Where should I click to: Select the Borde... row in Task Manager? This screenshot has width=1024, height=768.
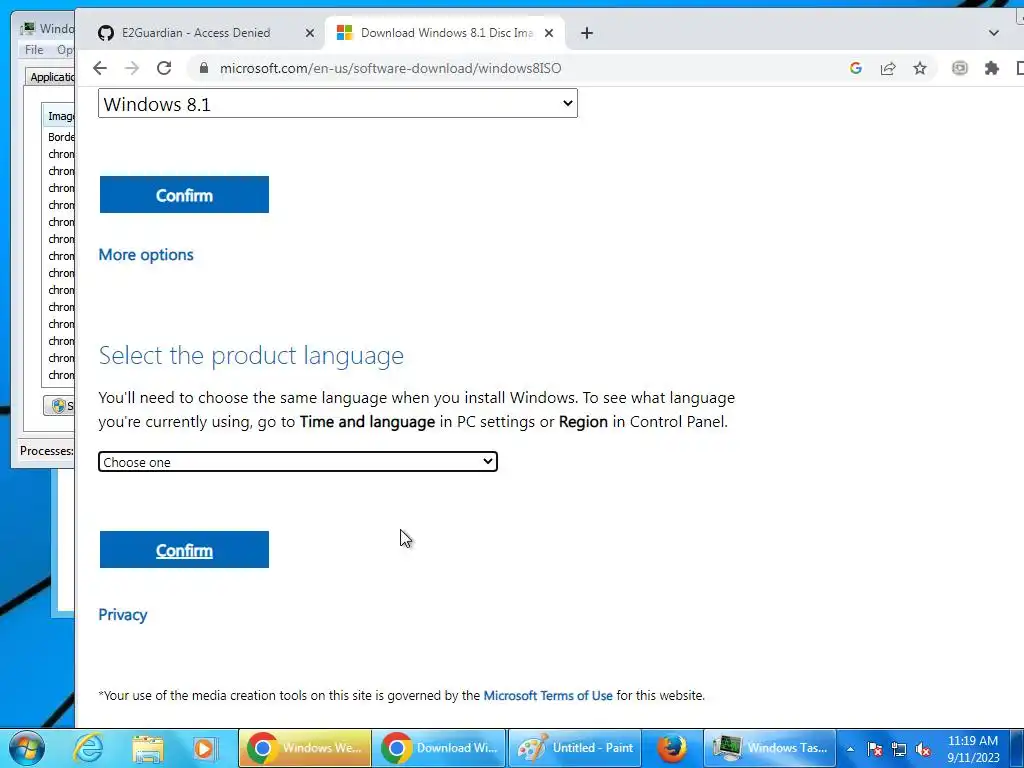tap(61, 137)
